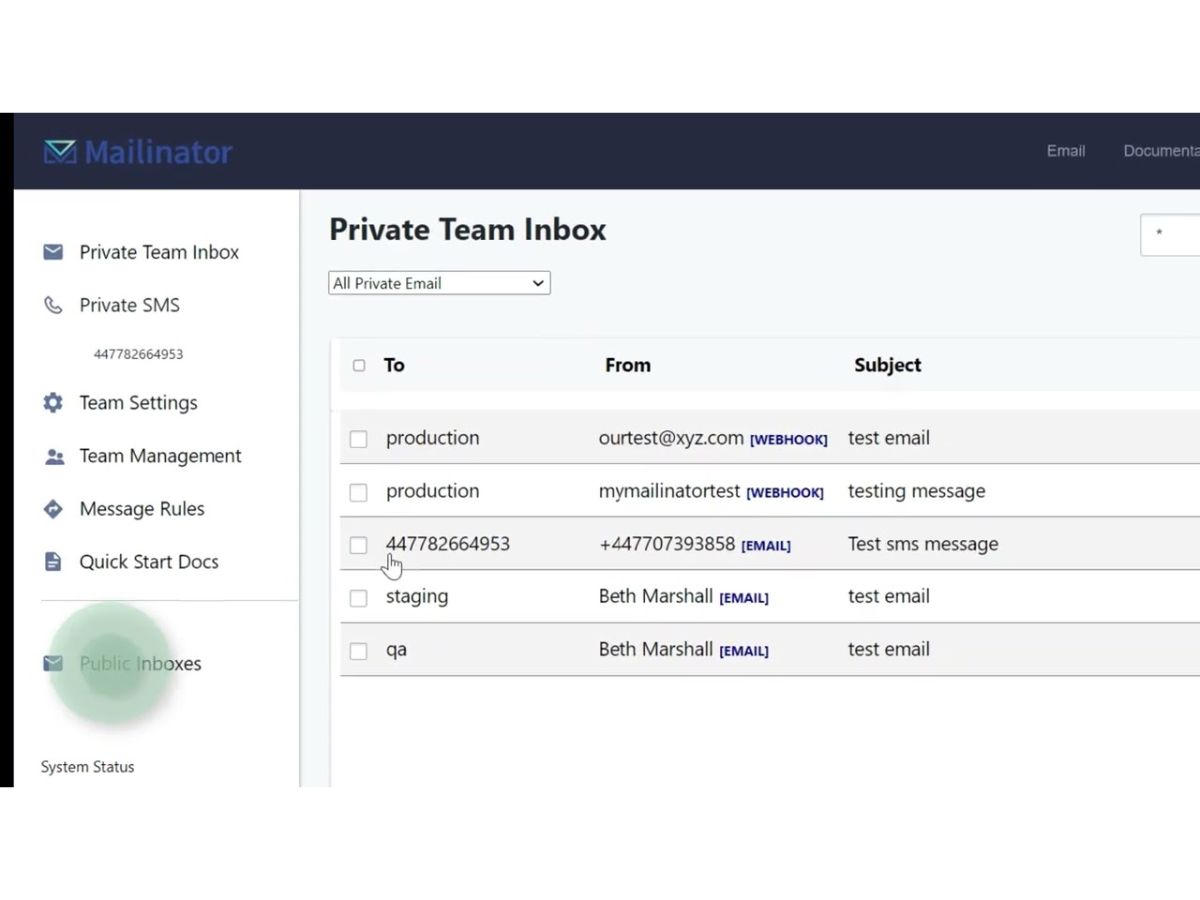Open the All Private Email dropdown
The width and height of the screenshot is (1200, 900).
(439, 283)
